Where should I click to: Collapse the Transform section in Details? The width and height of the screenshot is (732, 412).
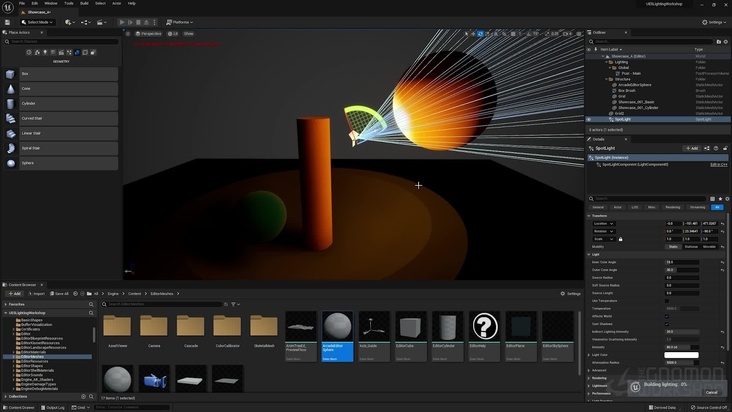pos(590,215)
